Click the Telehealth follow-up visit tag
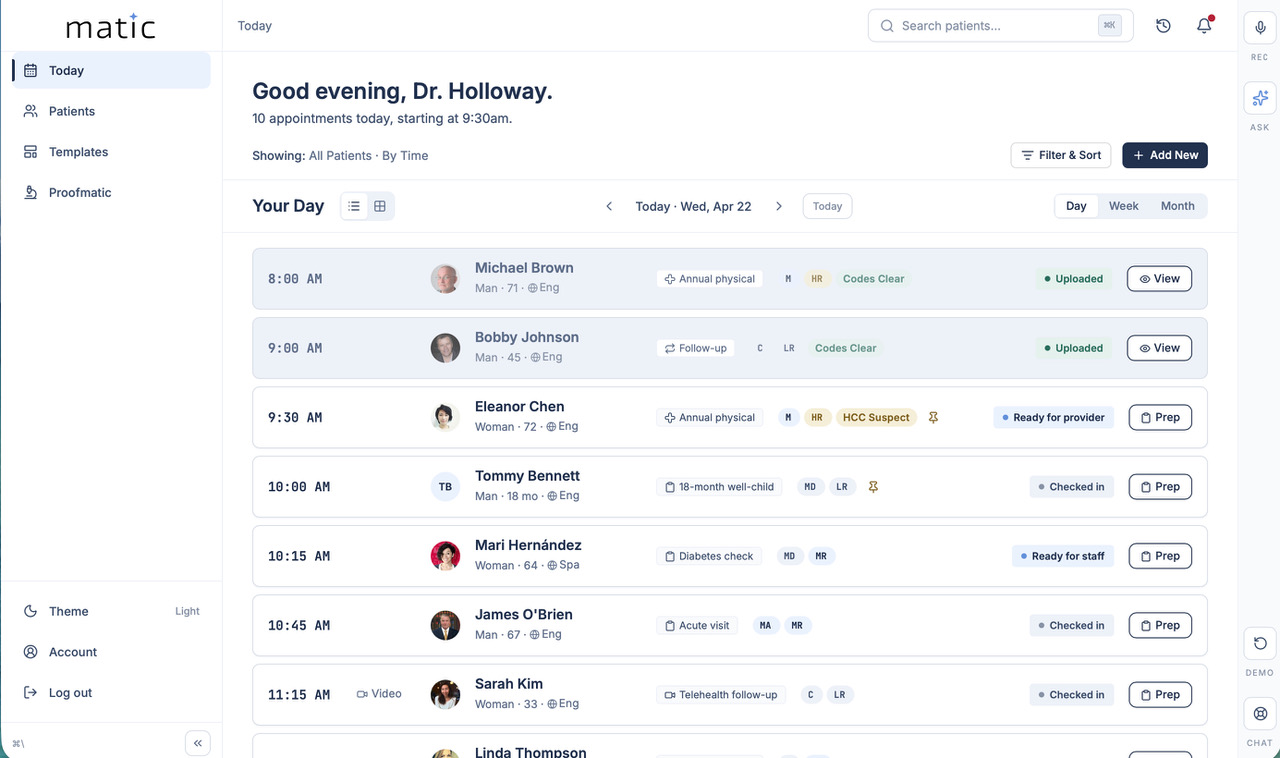 click(721, 694)
